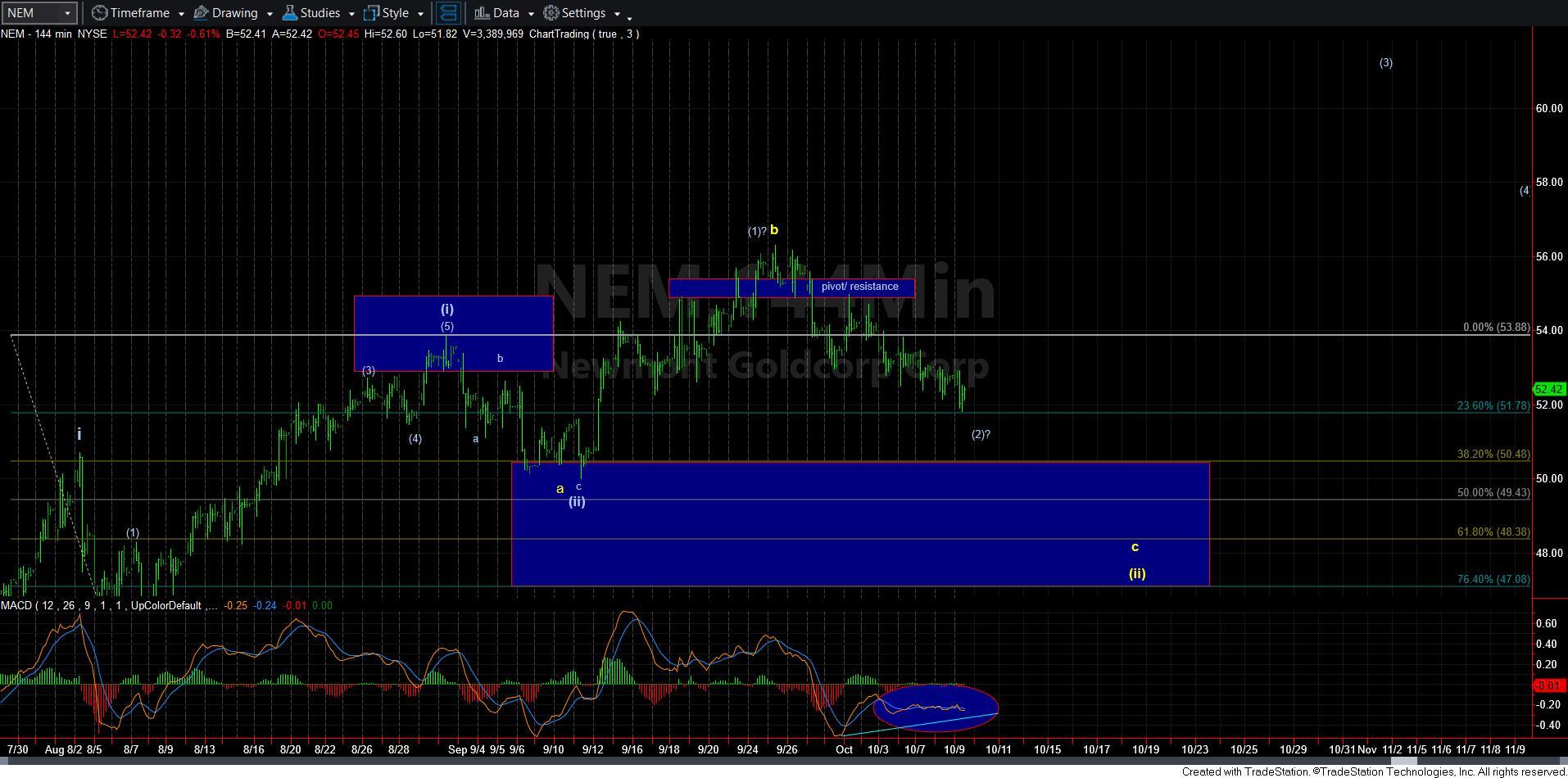Open the Style menu
Image resolution: width=1568 pixels, height=778 pixels.
pyautogui.click(x=394, y=13)
